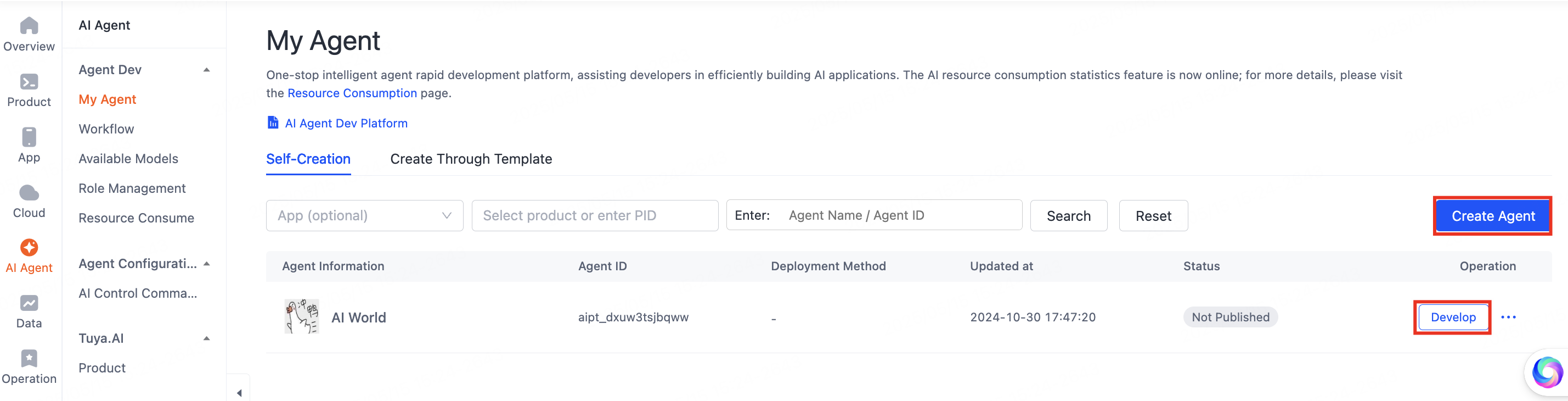
Task: Open Resource Consume menu item
Action: tap(137, 218)
